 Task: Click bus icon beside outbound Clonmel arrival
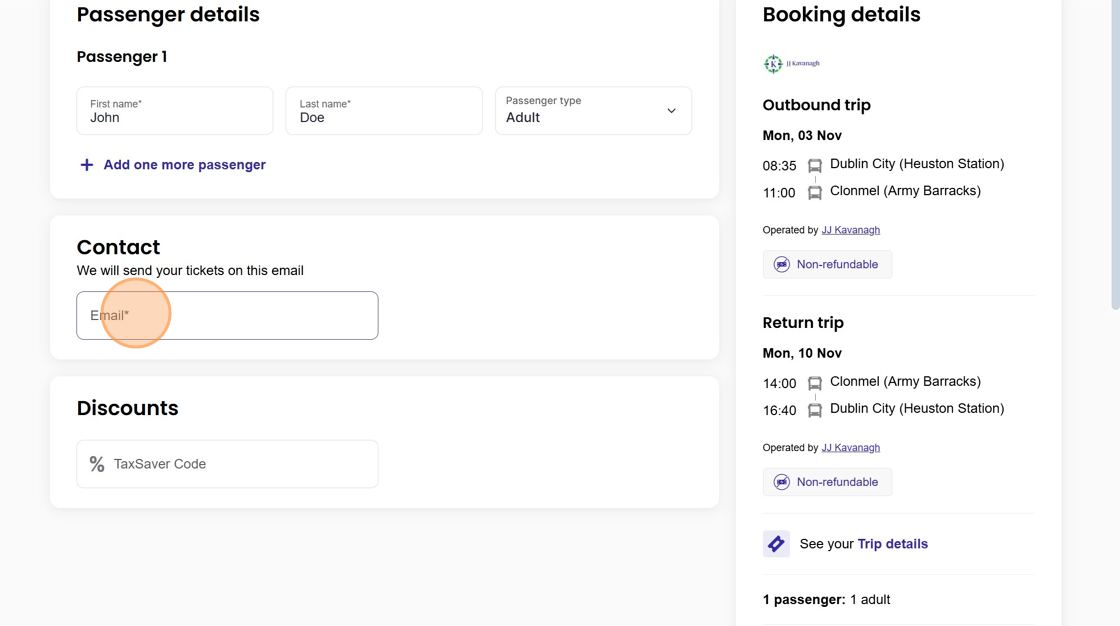click(x=815, y=192)
